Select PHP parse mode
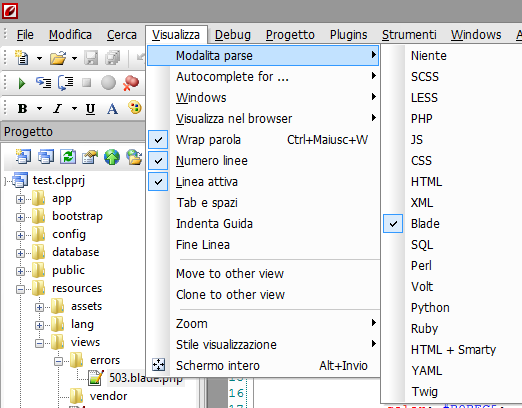Viewport: 522px width, 408px height. pos(422,119)
